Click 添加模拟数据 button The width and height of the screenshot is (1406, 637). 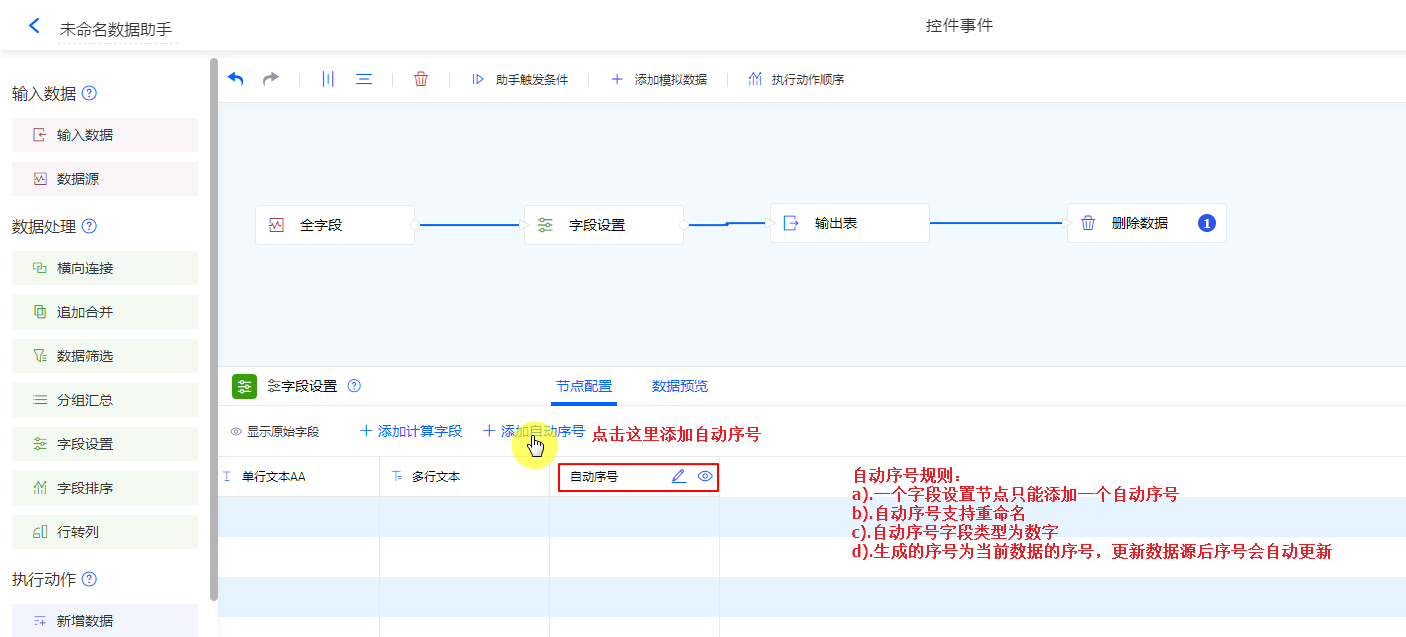click(x=659, y=79)
